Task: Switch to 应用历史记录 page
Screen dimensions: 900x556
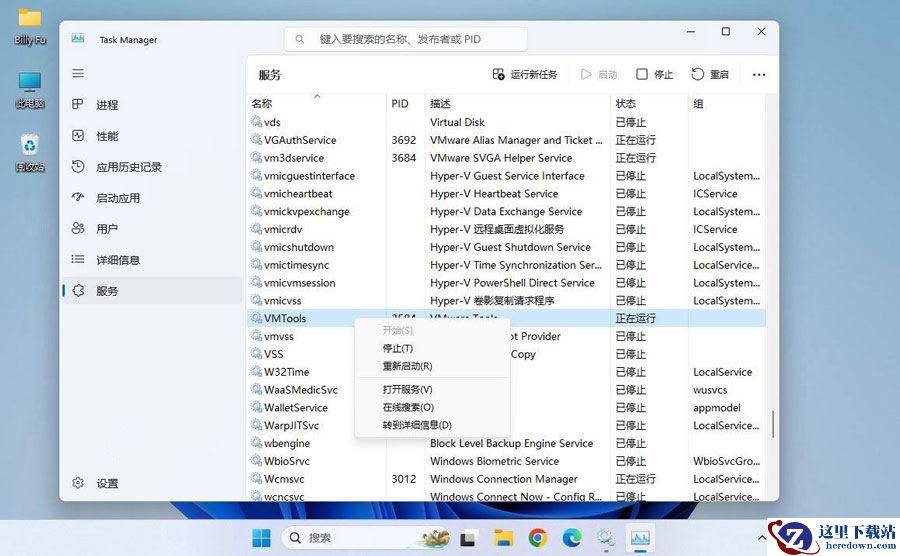Action: tap(152, 167)
